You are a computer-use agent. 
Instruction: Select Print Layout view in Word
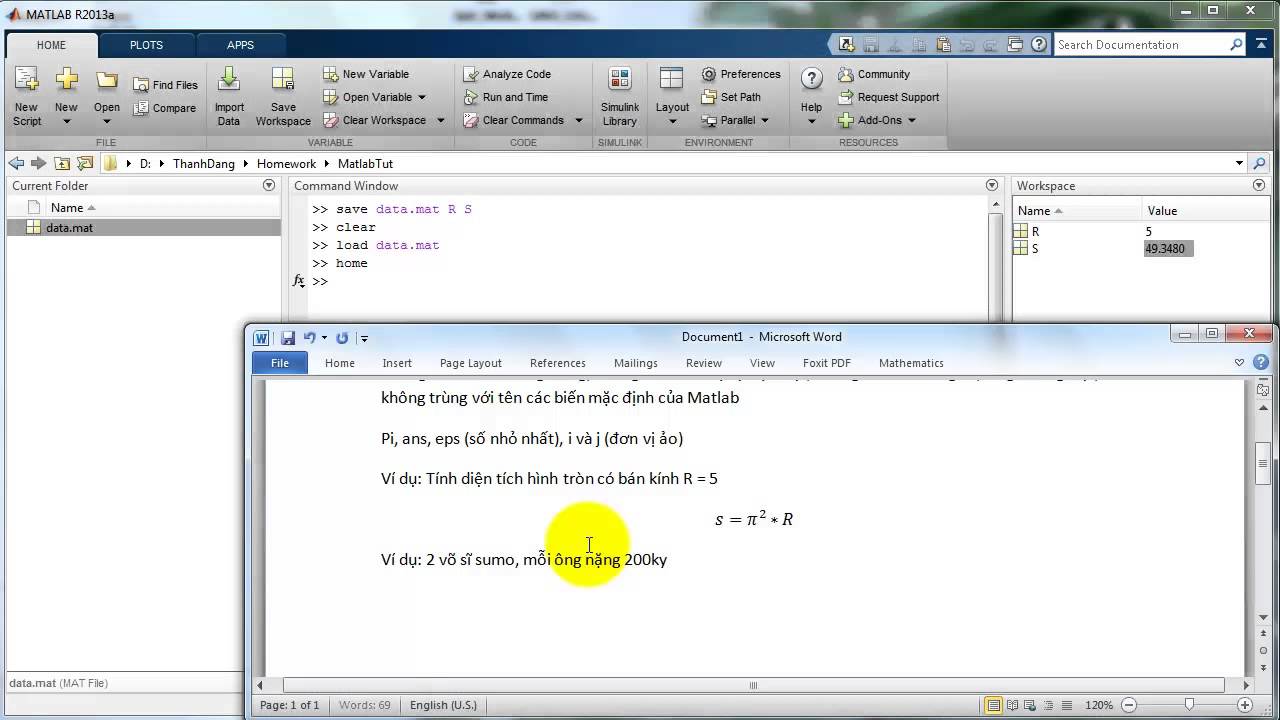tap(994, 705)
